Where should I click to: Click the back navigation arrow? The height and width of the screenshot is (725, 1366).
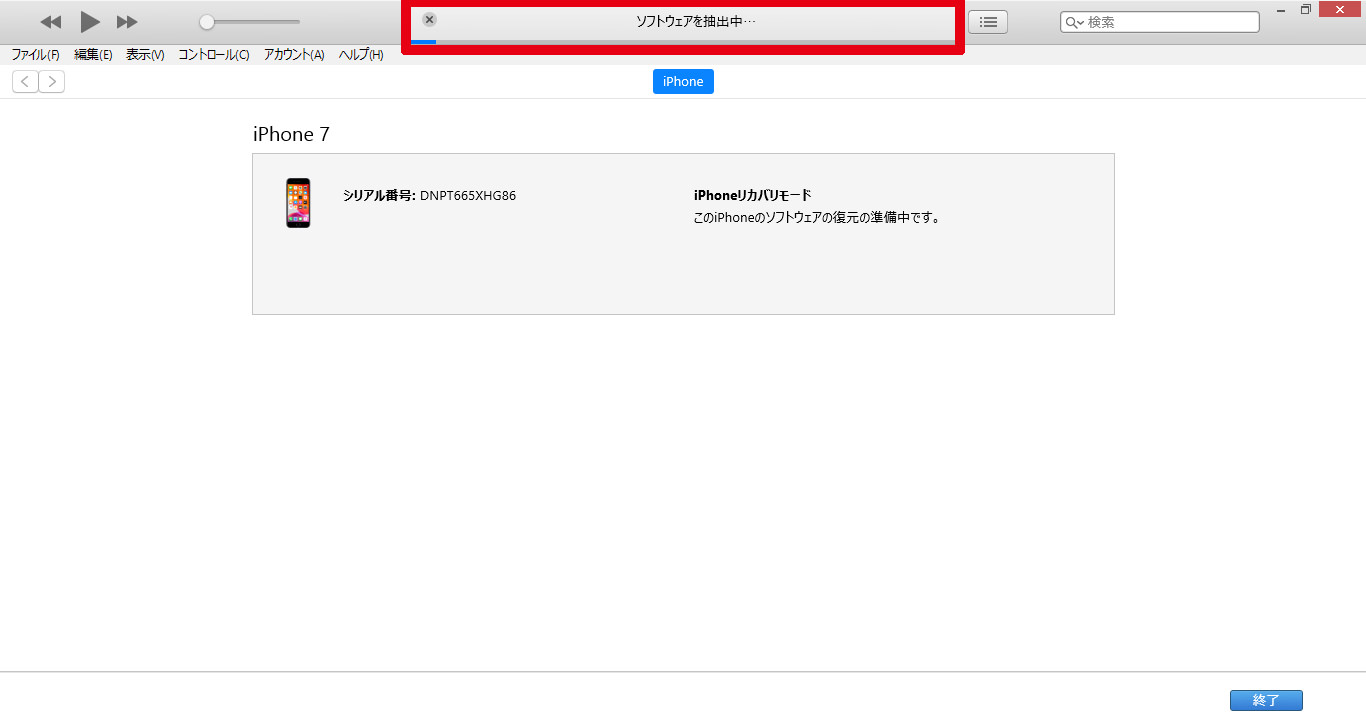(25, 82)
